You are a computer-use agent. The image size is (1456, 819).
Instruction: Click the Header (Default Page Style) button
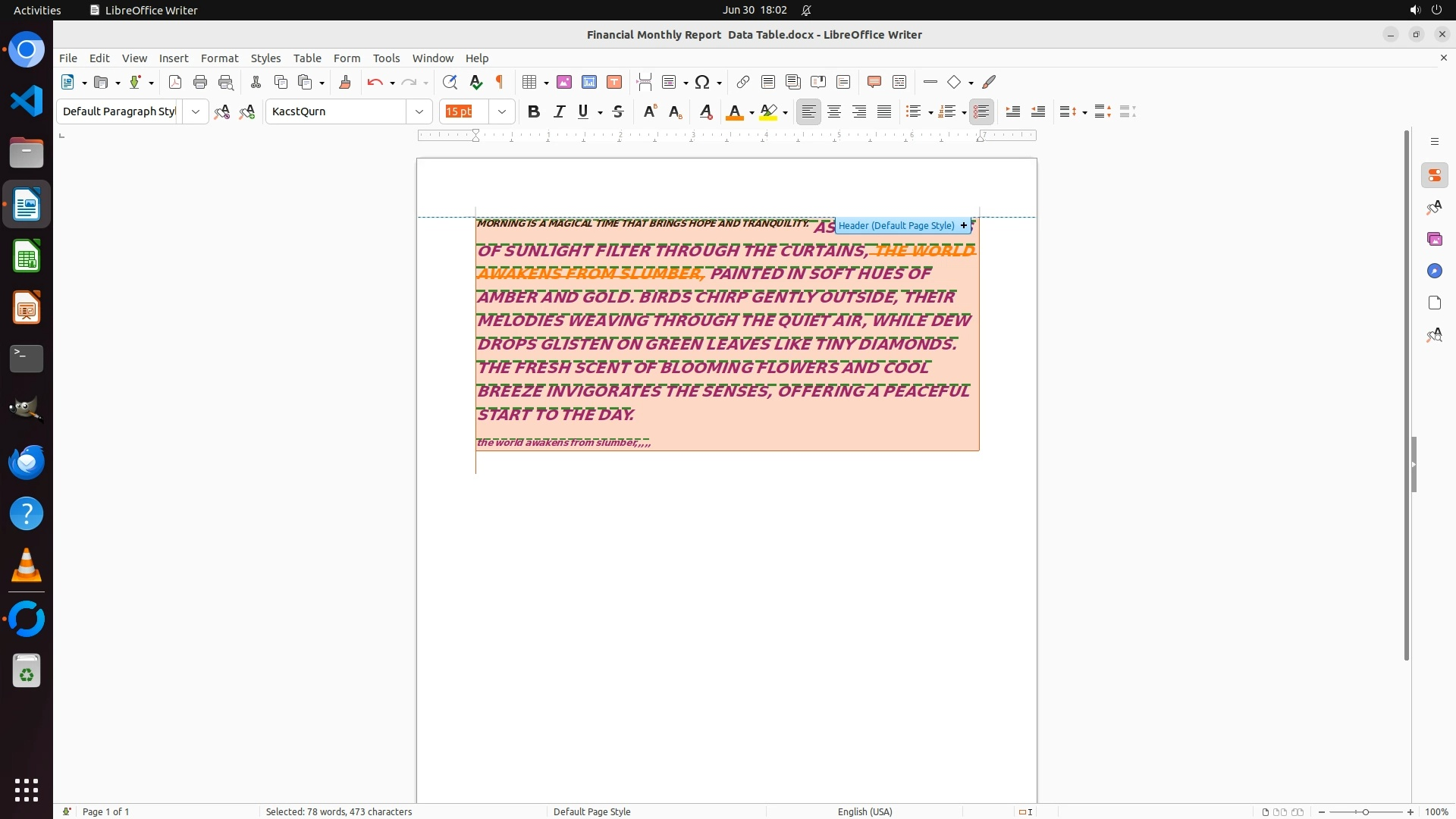click(x=896, y=225)
